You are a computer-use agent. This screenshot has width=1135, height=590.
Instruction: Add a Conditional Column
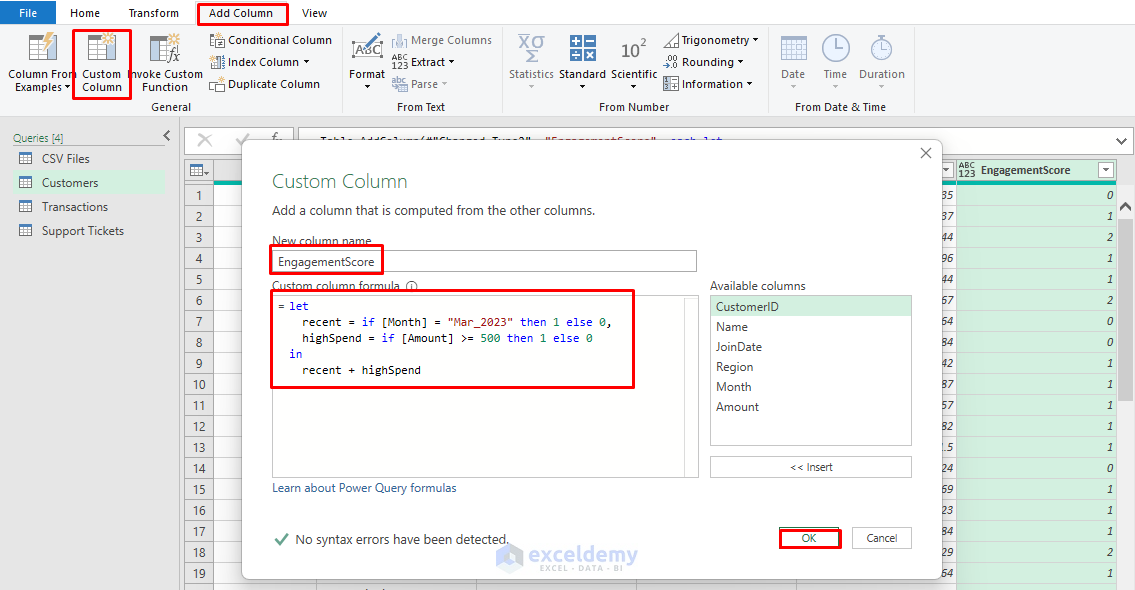270,40
